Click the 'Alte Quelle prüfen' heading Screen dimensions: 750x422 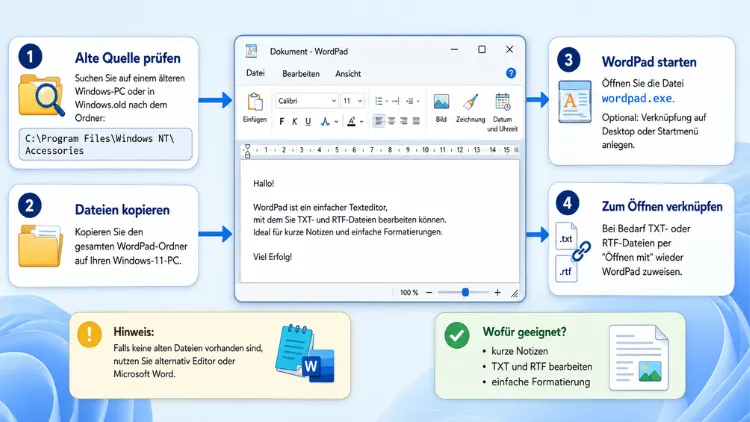(128, 58)
